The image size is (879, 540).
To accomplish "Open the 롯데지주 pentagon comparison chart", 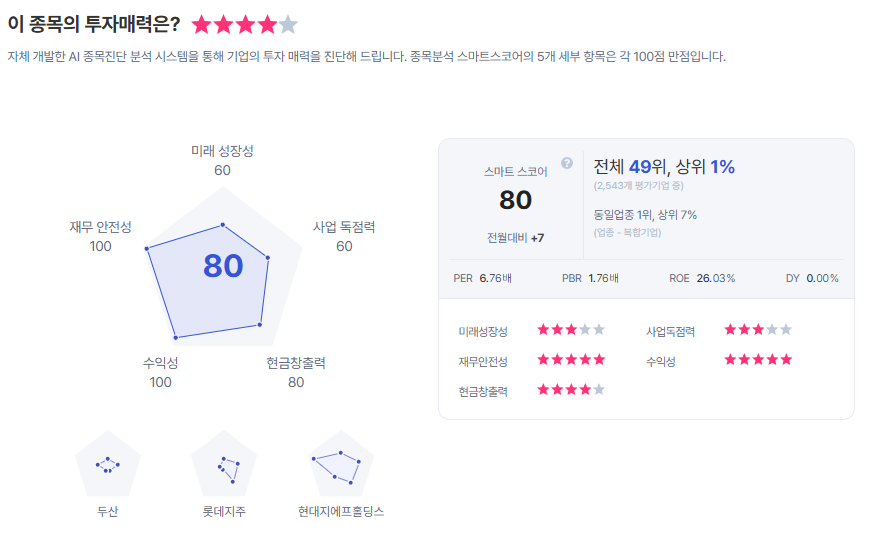I will click(x=224, y=464).
